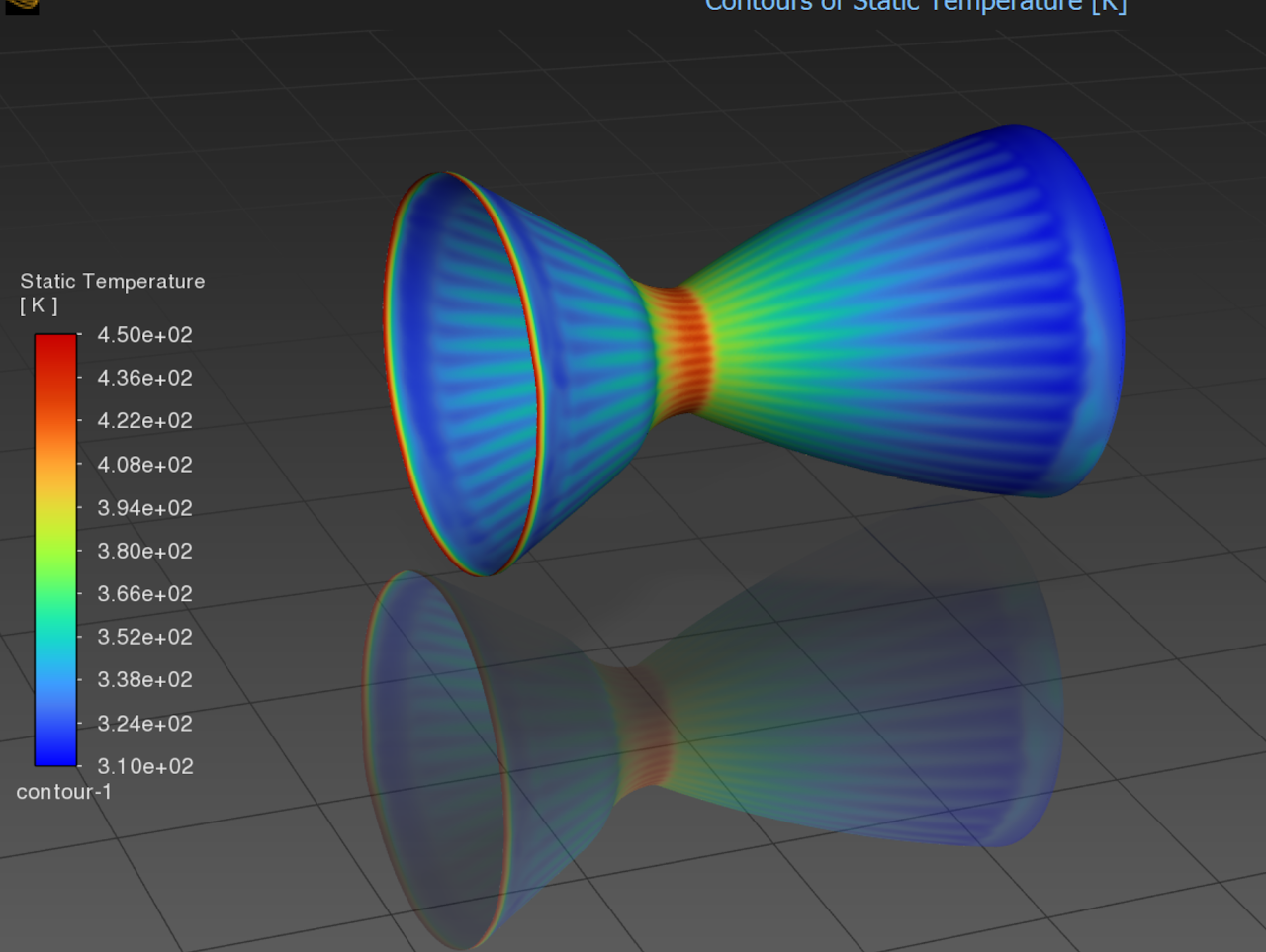Select the 4.08e+02 legend value
The image size is (1266, 952).
pos(144,465)
